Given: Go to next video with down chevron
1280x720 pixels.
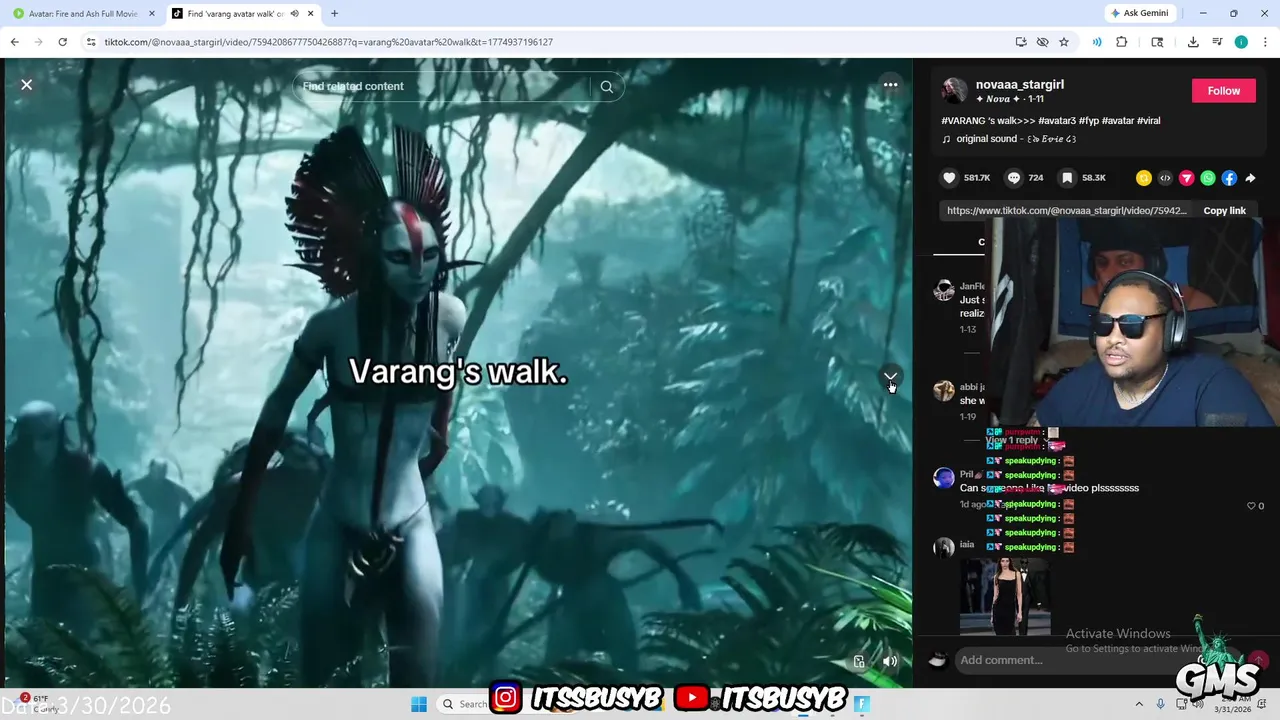Looking at the screenshot, I should pos(890,377).
